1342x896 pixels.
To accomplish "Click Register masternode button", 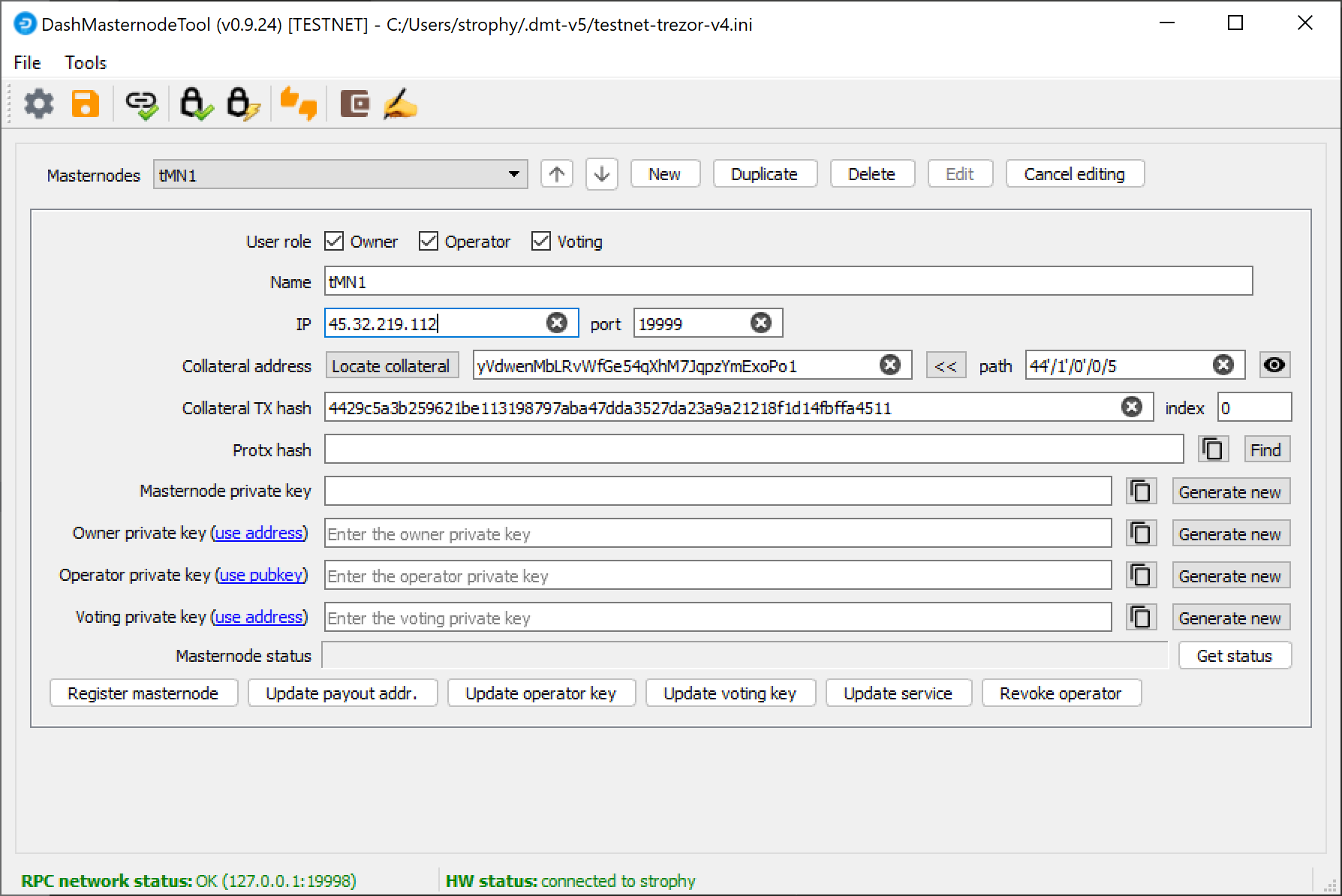I will click(x=143, y=693).
